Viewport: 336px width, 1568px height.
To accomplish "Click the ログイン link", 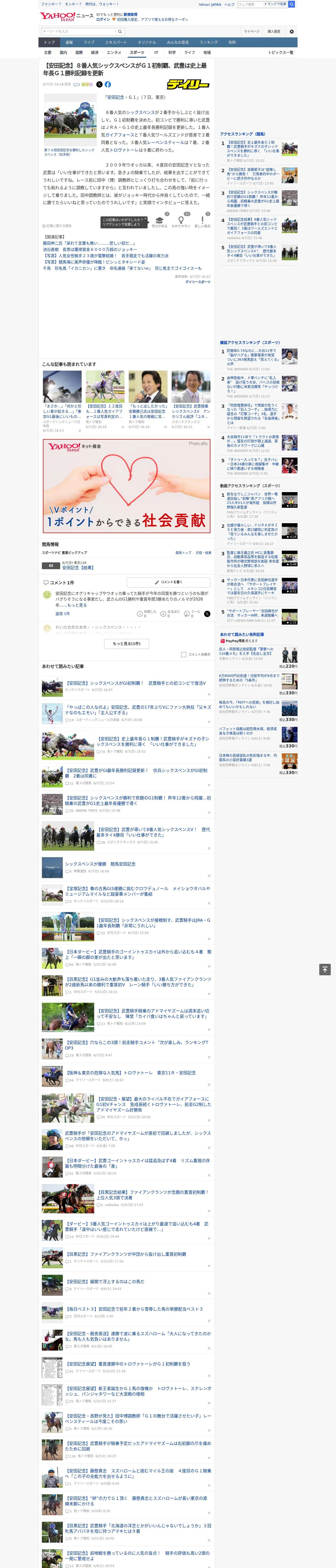I will coord(103,20).
